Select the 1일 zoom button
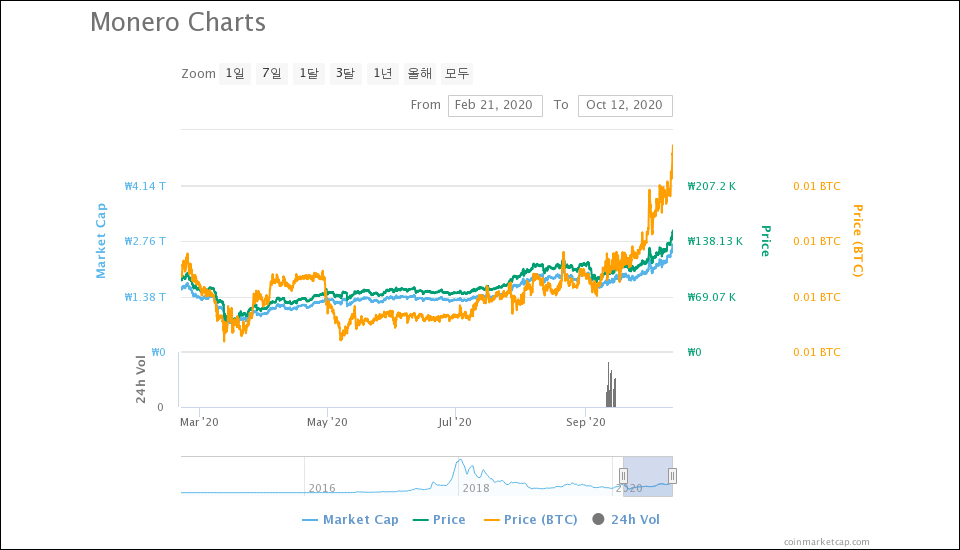This screenshot has width=960, height=550. (x=235, y=73)
